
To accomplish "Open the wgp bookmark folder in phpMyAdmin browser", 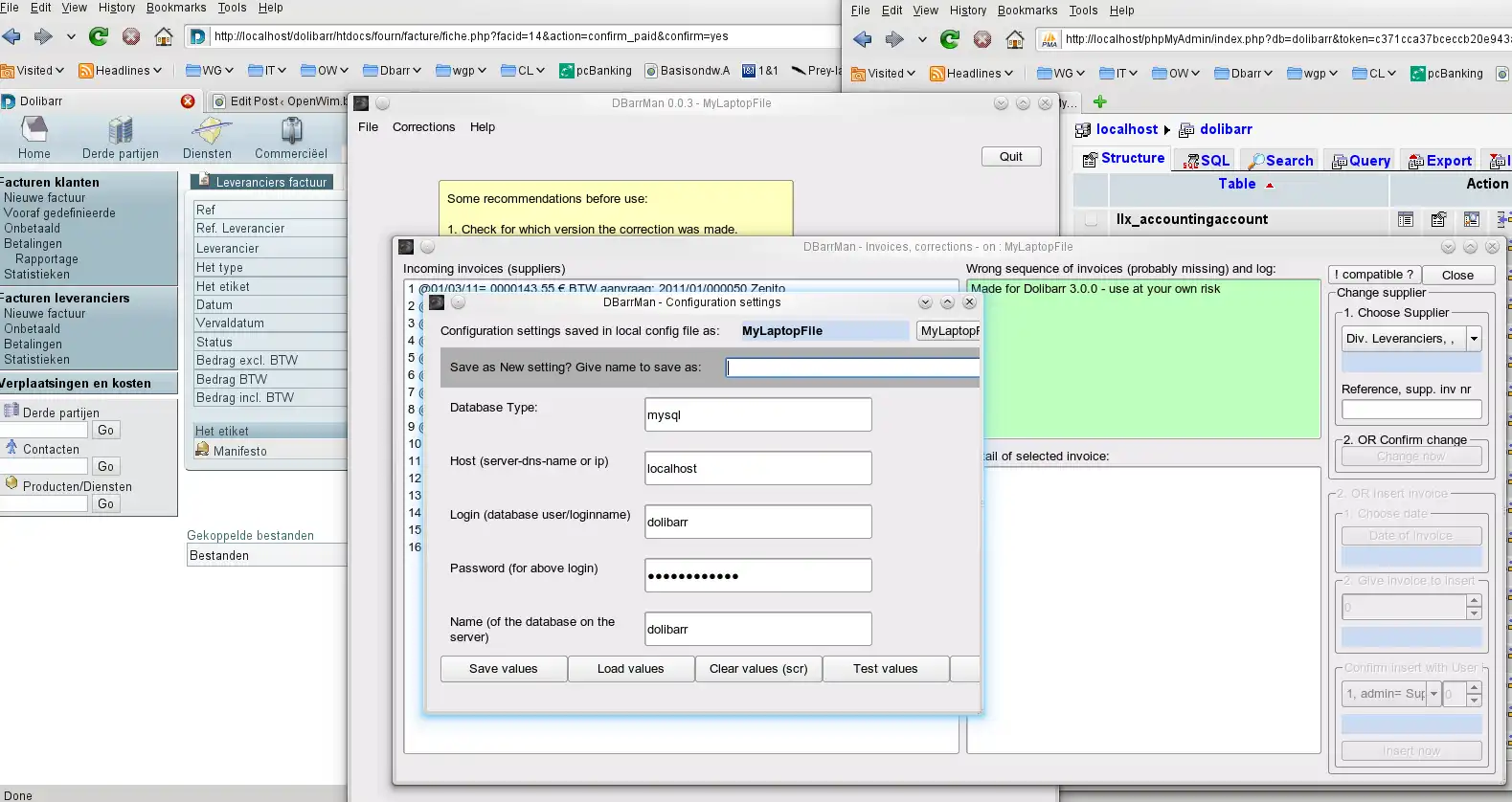I will pyautogui.click(x=1313, y=74).
